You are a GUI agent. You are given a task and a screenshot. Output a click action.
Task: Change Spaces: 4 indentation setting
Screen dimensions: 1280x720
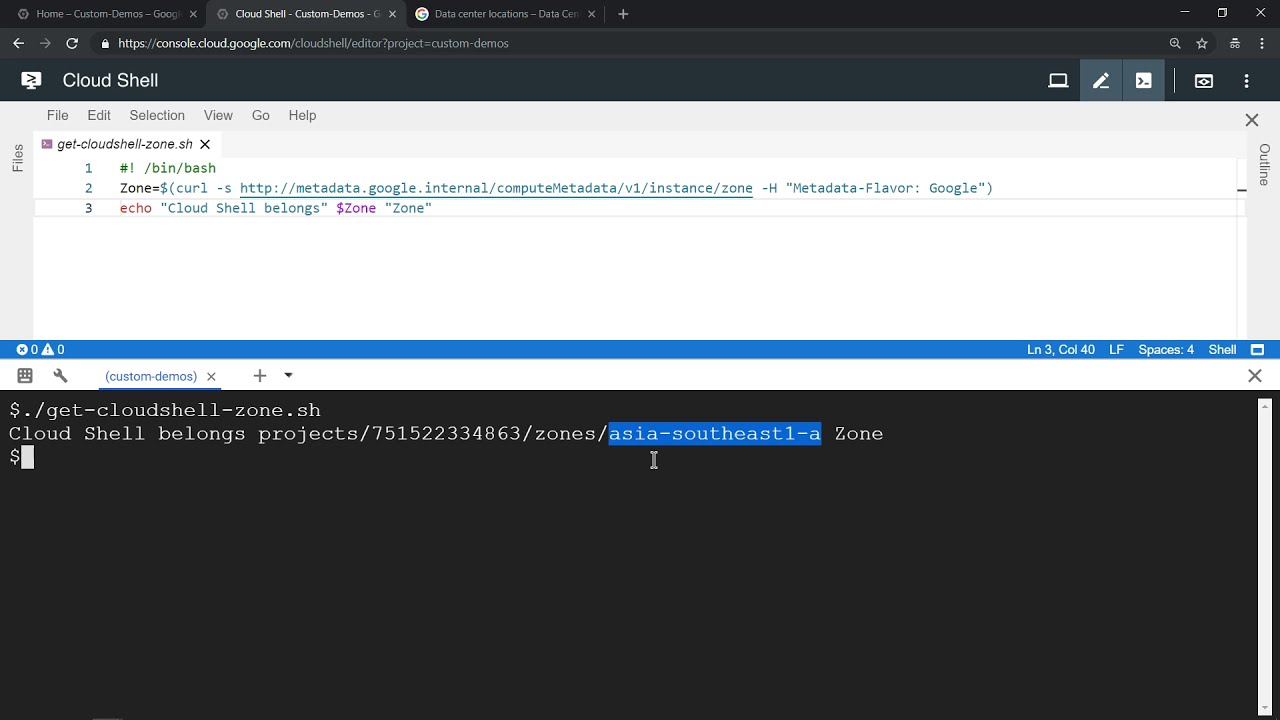click(1166, 350)
